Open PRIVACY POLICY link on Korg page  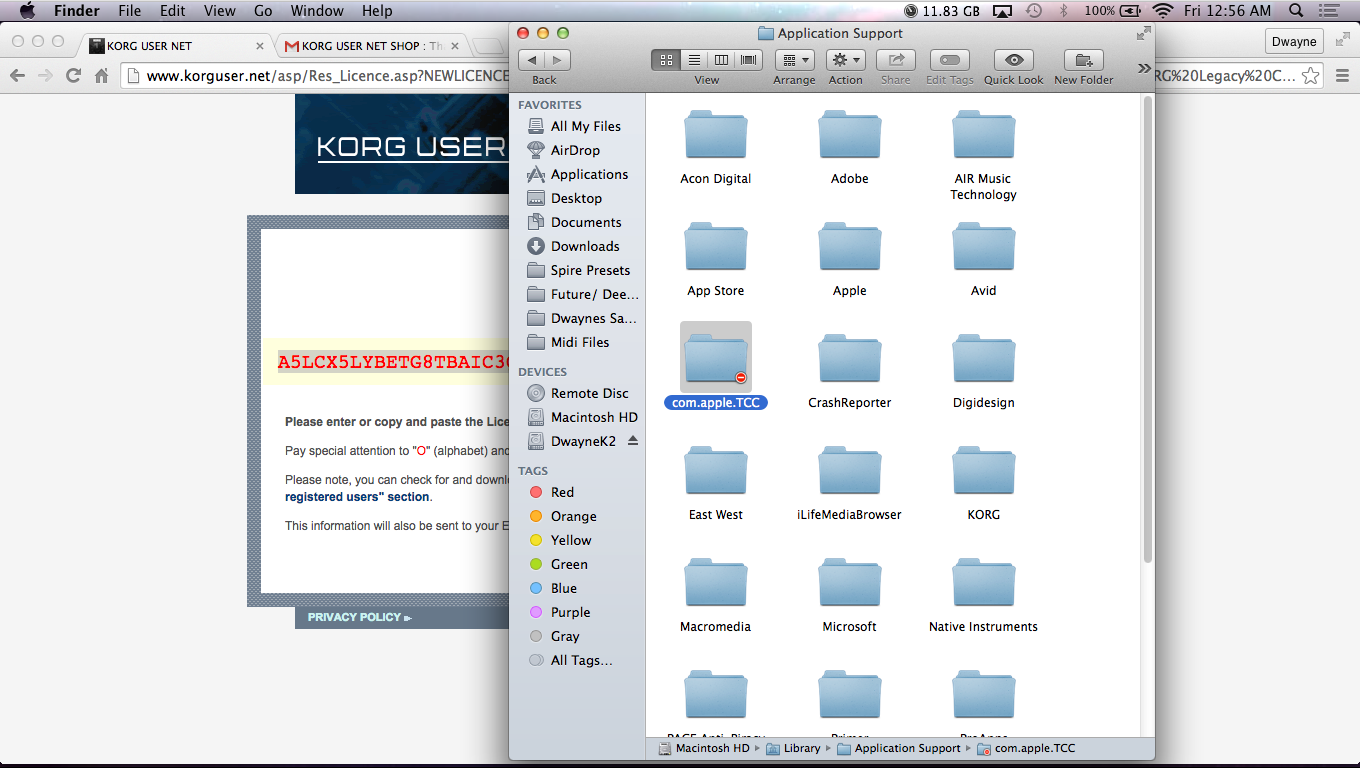[359, 617]
